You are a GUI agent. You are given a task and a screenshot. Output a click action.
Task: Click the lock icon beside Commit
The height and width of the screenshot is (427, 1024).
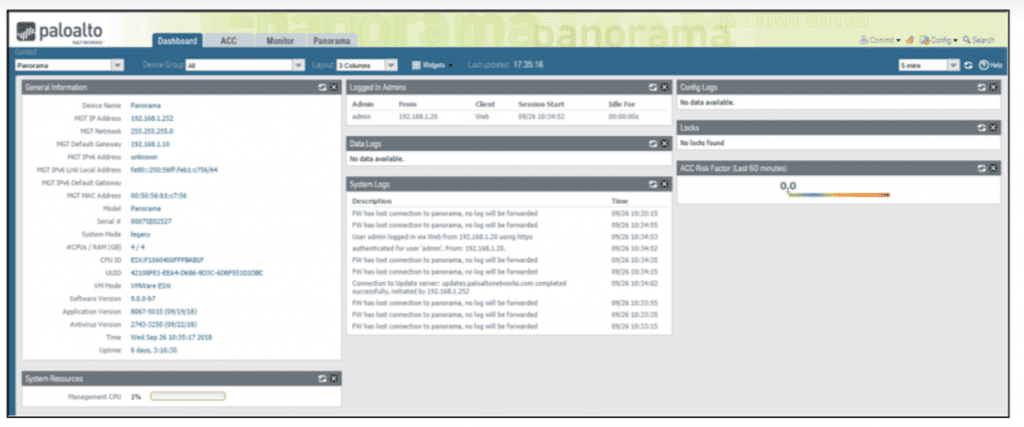[910, 40]
